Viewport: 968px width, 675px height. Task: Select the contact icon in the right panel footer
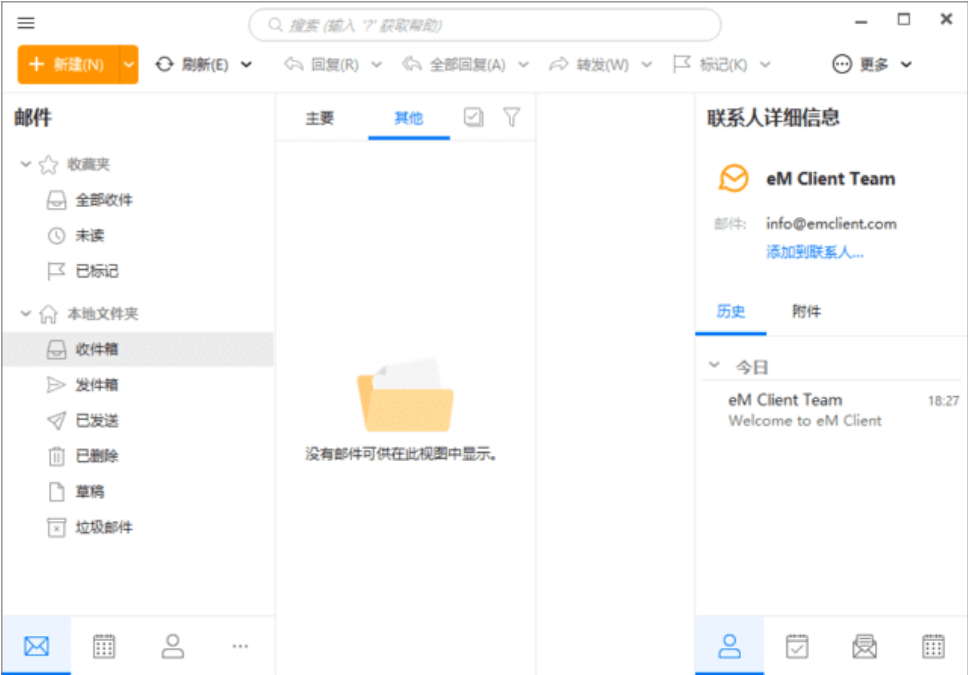click(731, 646)
